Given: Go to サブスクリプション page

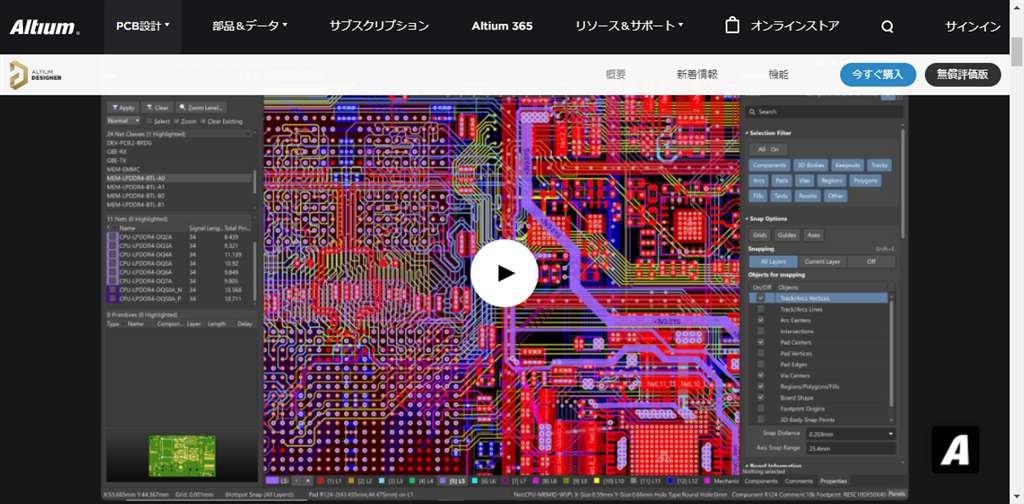Looking at the screenshot, I should click(x=379, y=27).
